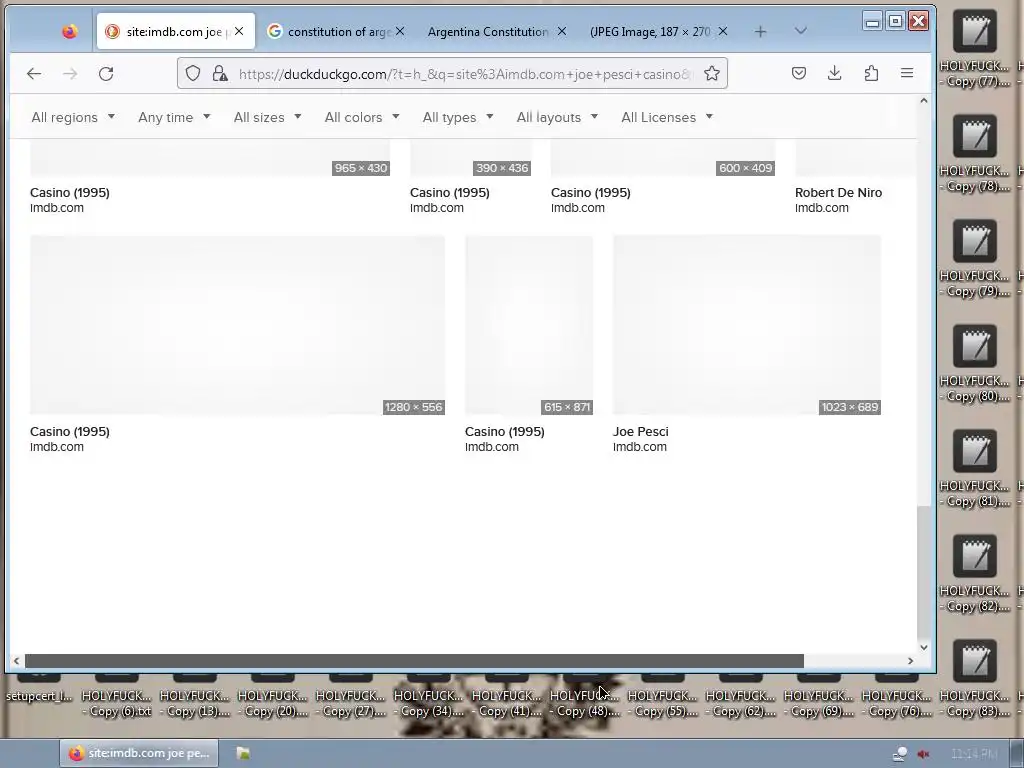Open the shield tracking protection icon
This screenshot has height=768, width=1024.
(x=193, y=73)
